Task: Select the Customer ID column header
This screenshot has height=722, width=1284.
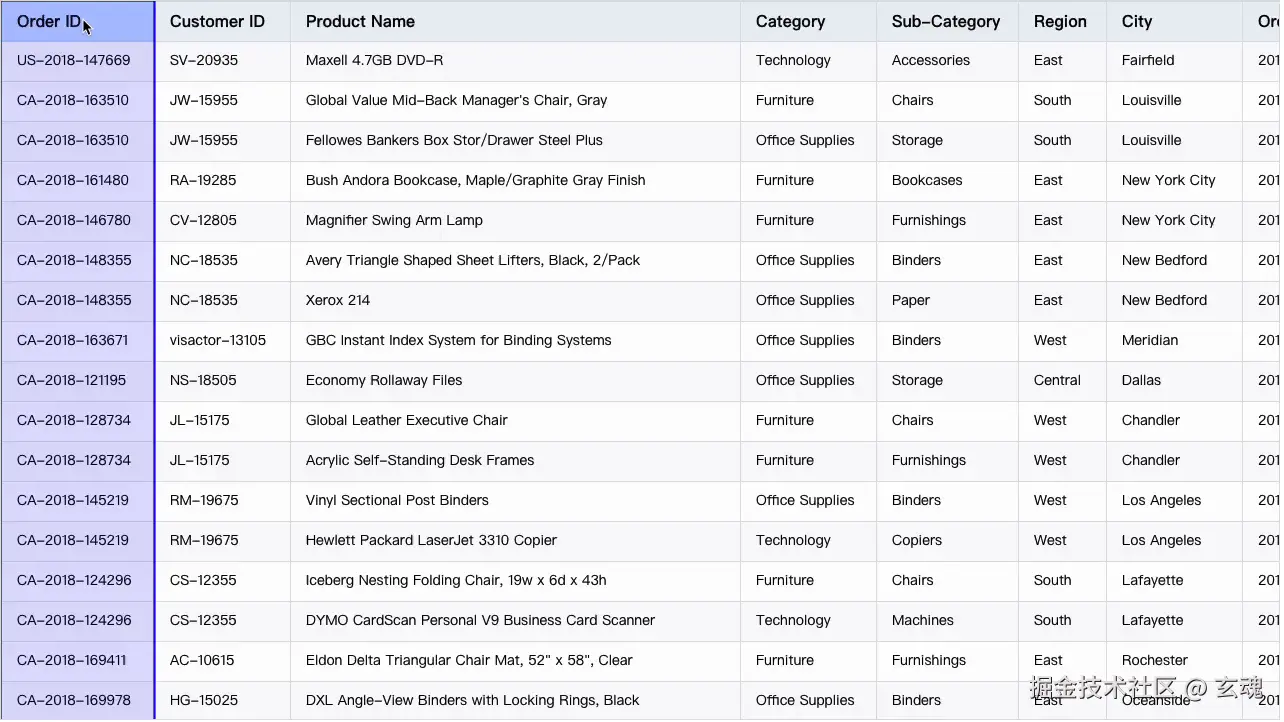Action: [217, 22]
